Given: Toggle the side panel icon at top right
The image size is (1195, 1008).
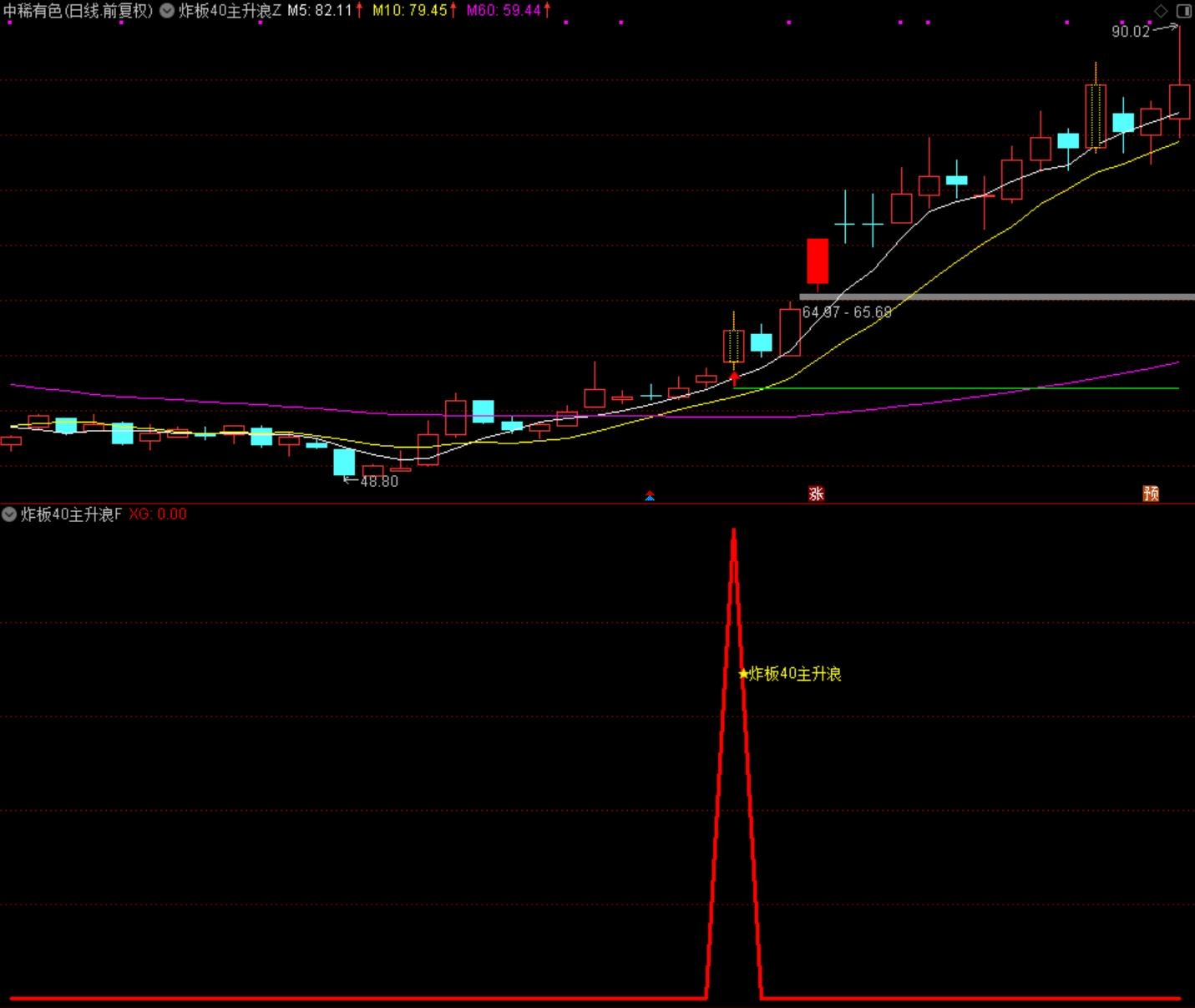Looking at the screenshot, I should (1184, 11).
